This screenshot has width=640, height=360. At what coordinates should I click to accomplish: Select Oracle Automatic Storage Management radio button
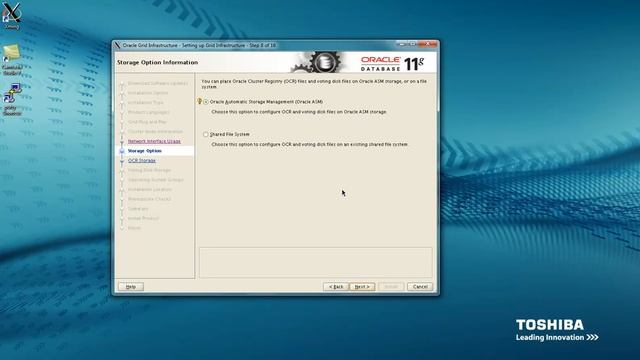[x=206, y=102]
